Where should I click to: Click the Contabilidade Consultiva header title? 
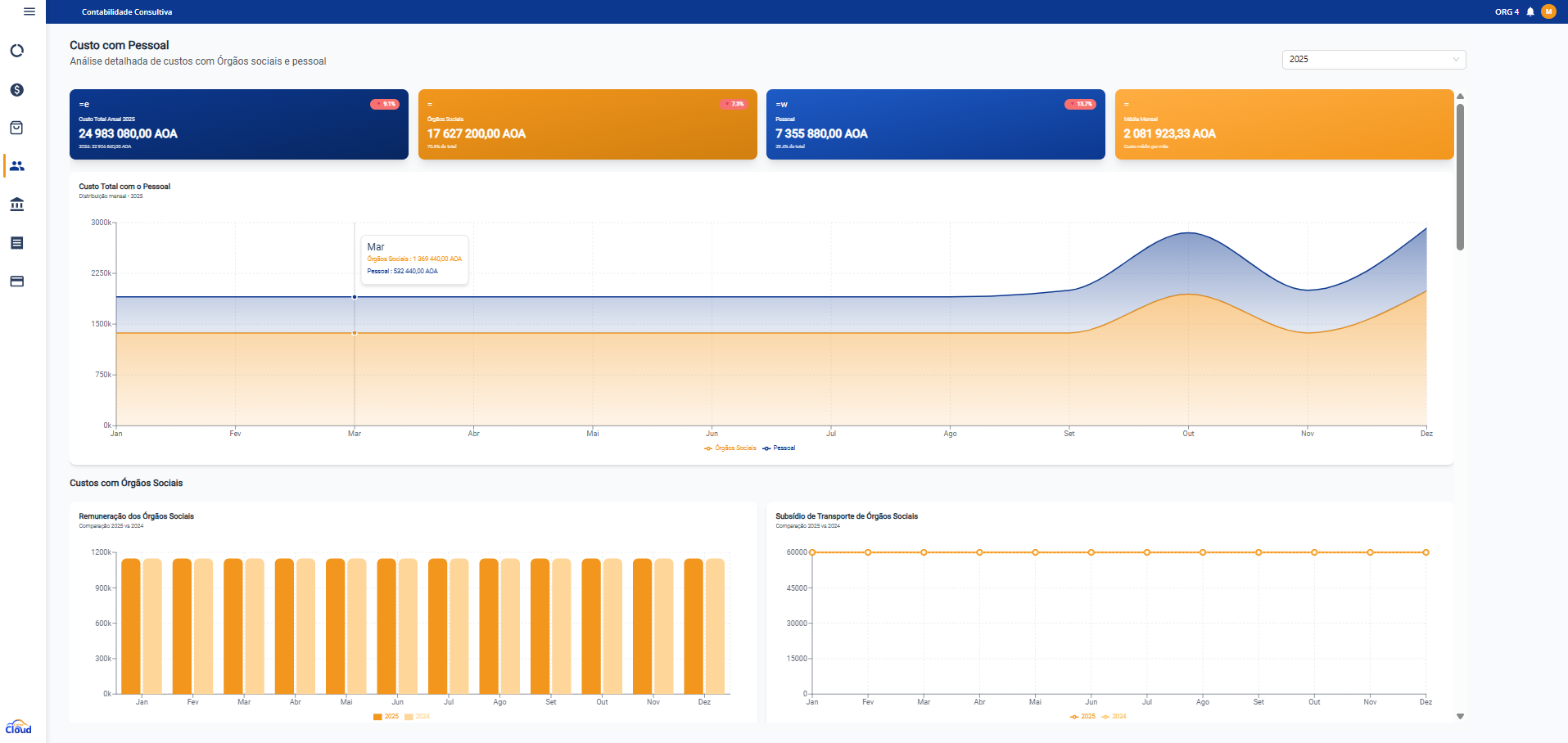pos(126,12)
